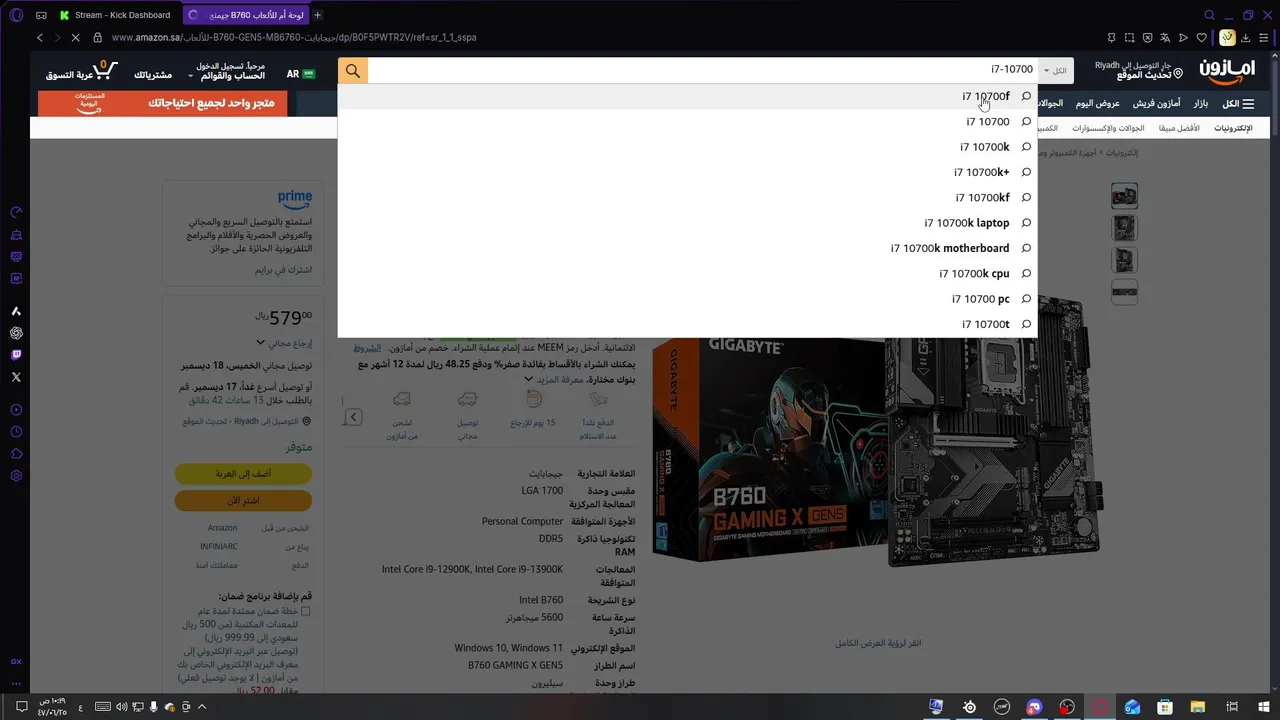The width and height of the screenshot is (1280, 720).
Task: Open File Explorer from the taskbar
Action: (x=1197, y=707)
